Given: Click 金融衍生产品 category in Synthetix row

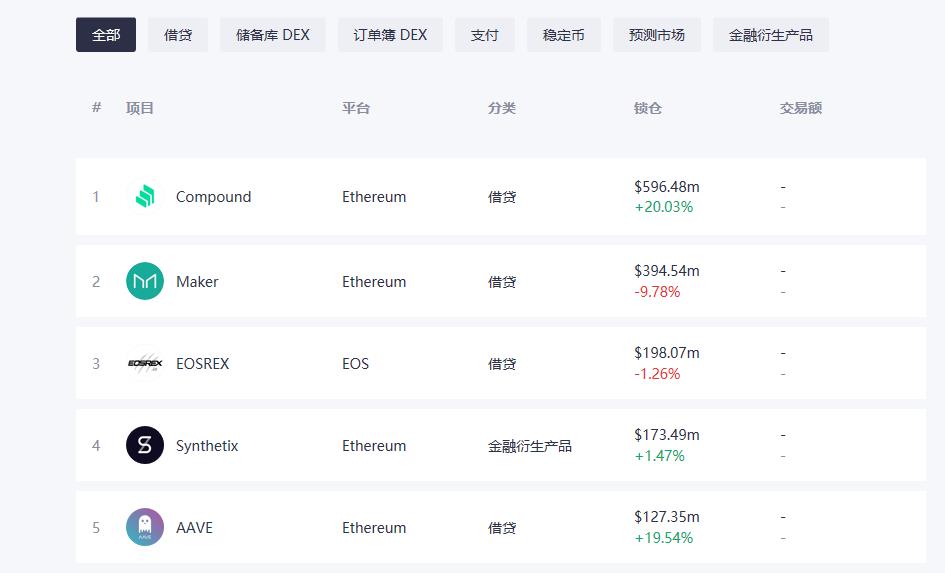Looking at the screenshot, I should pos(529,446).
